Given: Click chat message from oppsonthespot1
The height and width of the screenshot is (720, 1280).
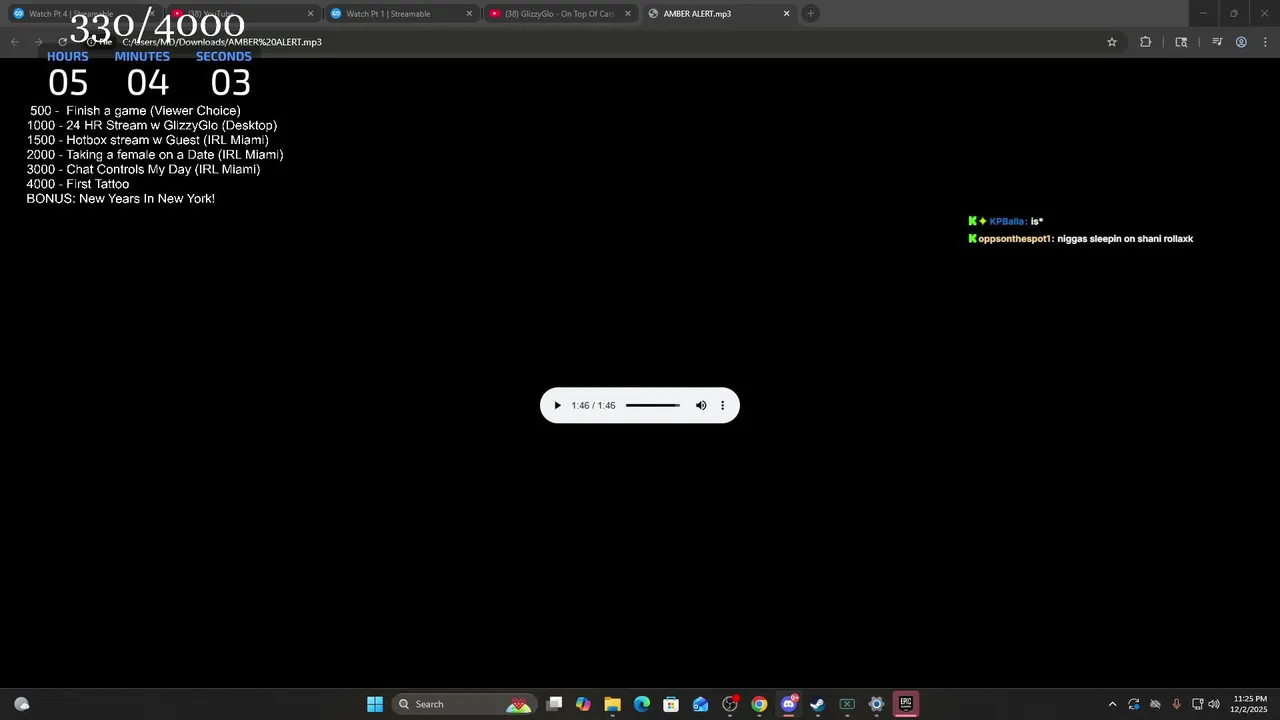Looking at the screenshot, I should point(1081,239).
